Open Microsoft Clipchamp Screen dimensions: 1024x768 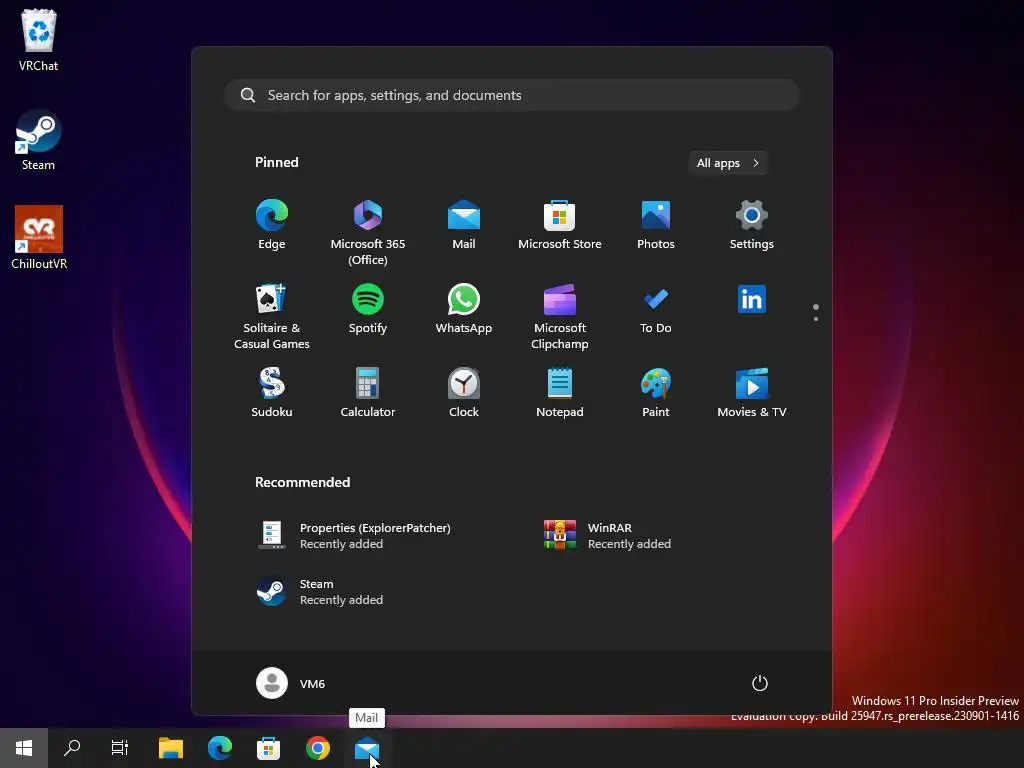coord(560,317)
